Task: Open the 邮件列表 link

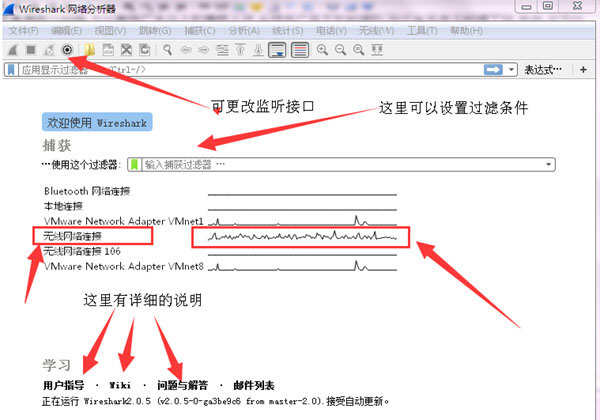Action: (x=254, y=385)
